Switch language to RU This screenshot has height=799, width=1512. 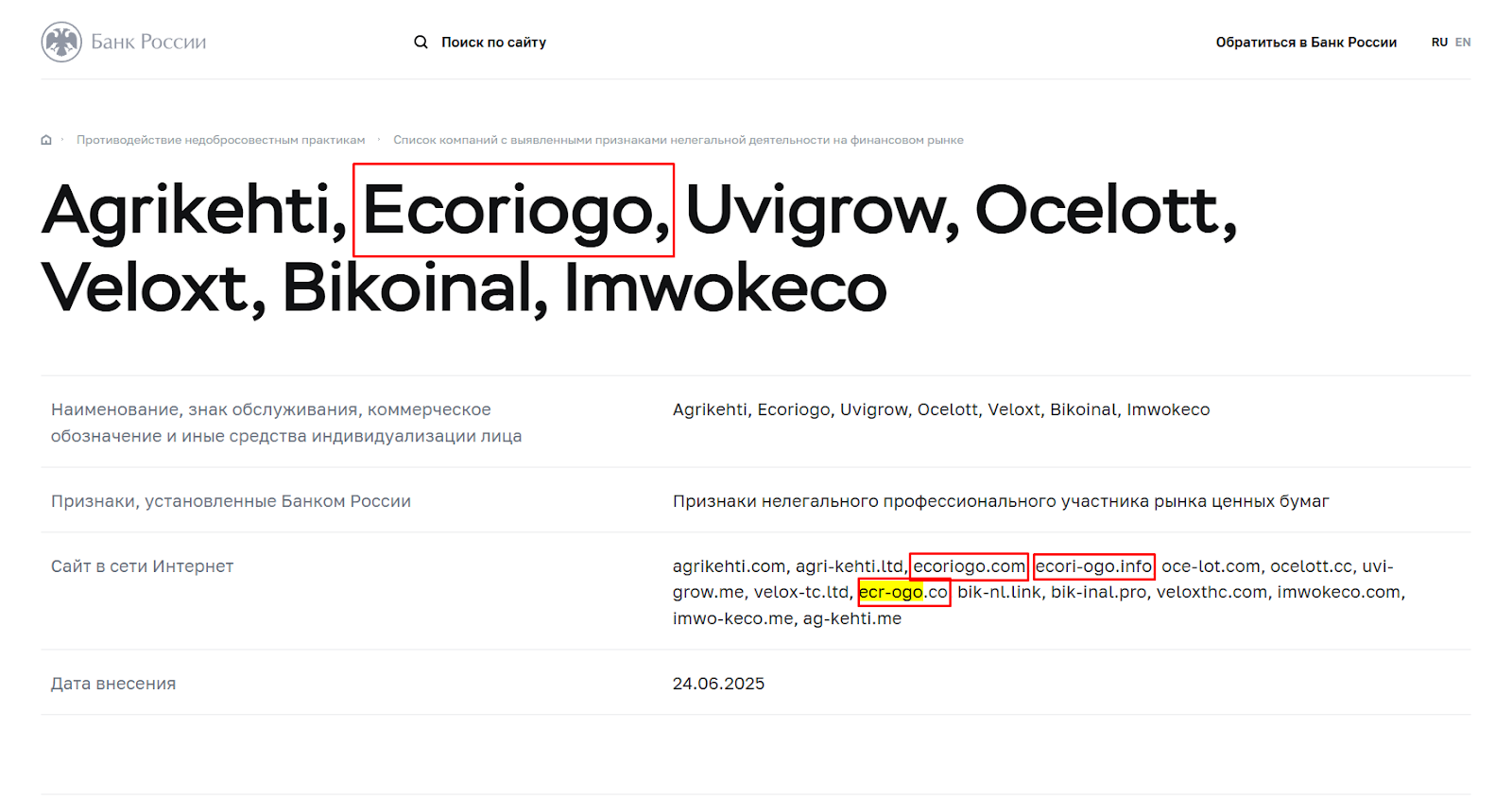tap(1439, 42)
